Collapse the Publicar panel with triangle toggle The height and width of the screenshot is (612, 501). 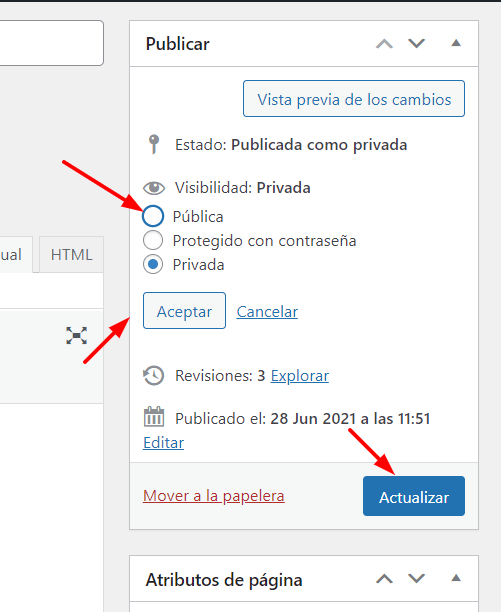[456, 43]
